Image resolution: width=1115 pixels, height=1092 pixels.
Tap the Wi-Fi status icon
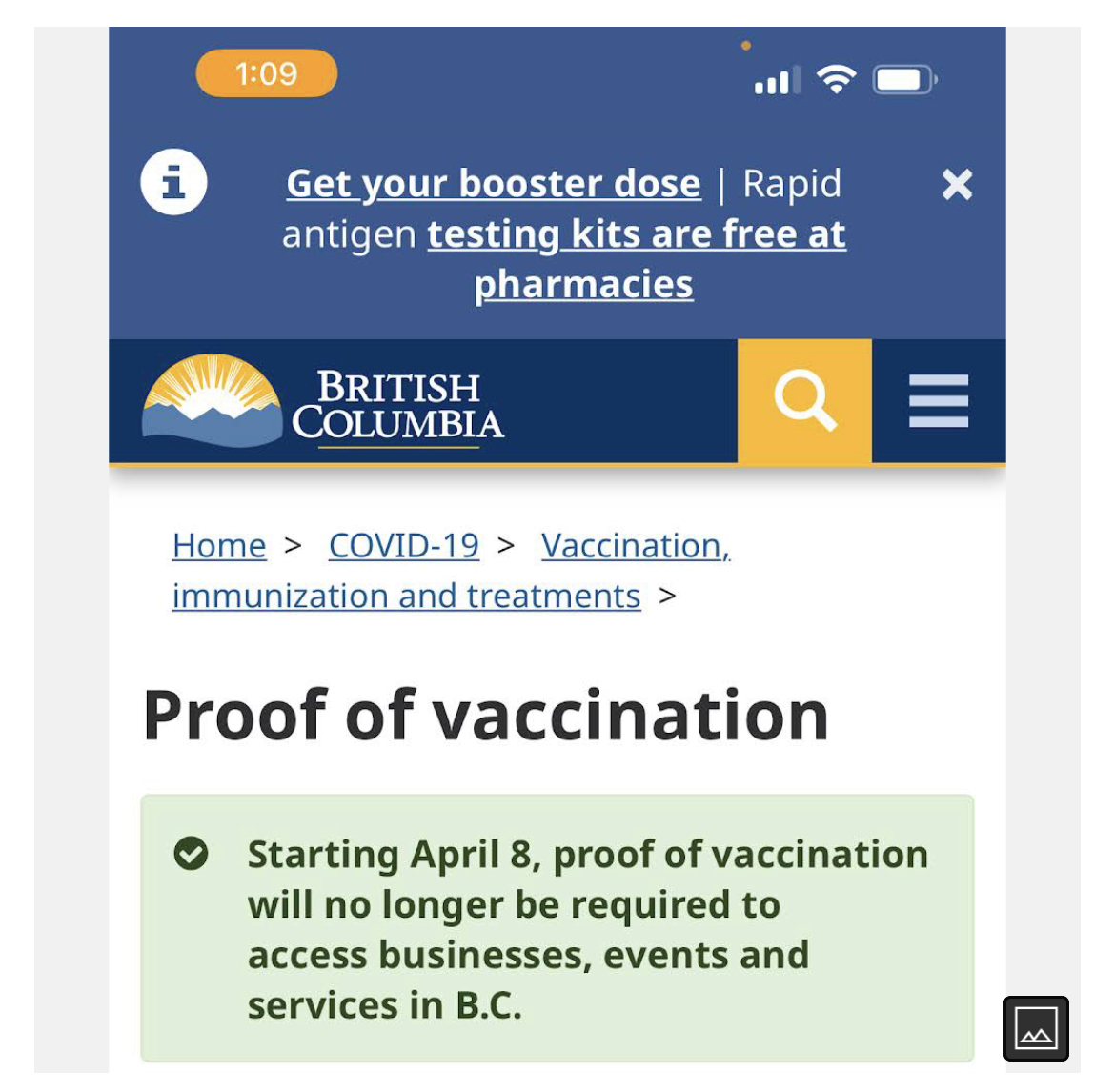pyautogui.click(x=836, y=79)
